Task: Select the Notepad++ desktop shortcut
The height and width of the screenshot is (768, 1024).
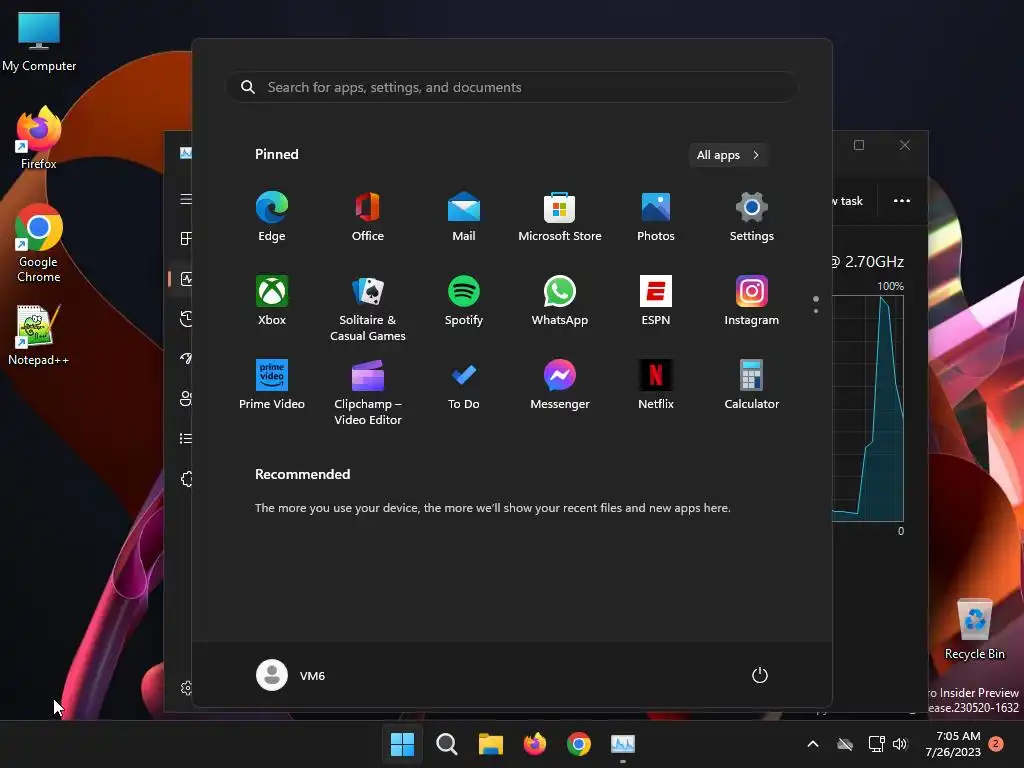Action: pos(39,335)
